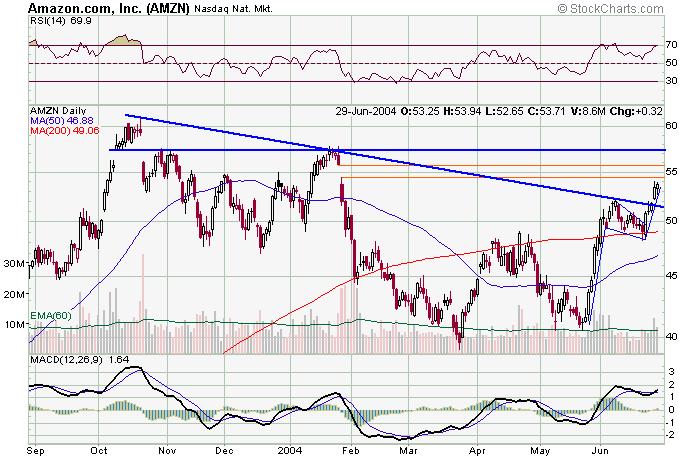Click the V:8.6M volume value
This screenshot has height=461, width=679.
588,111
